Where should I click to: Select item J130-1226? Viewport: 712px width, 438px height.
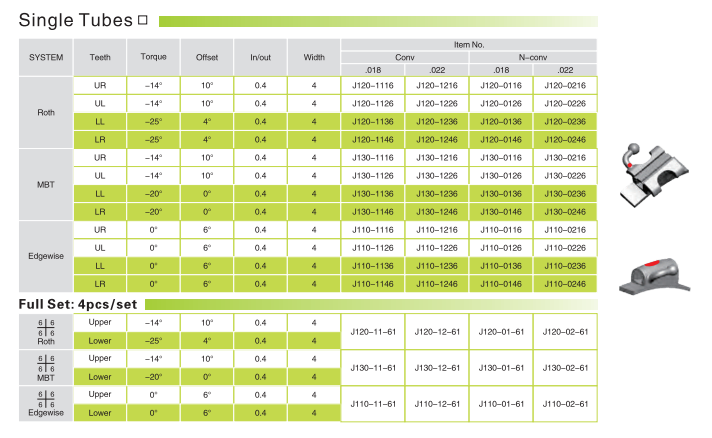click(x=437, y=176)
